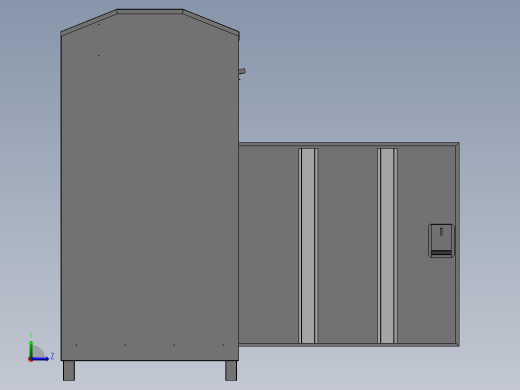The width and height of the screenshot is (520, 390).
Task: Click the red origin dot of the axis triad
Action: click(x=30, y=359)
